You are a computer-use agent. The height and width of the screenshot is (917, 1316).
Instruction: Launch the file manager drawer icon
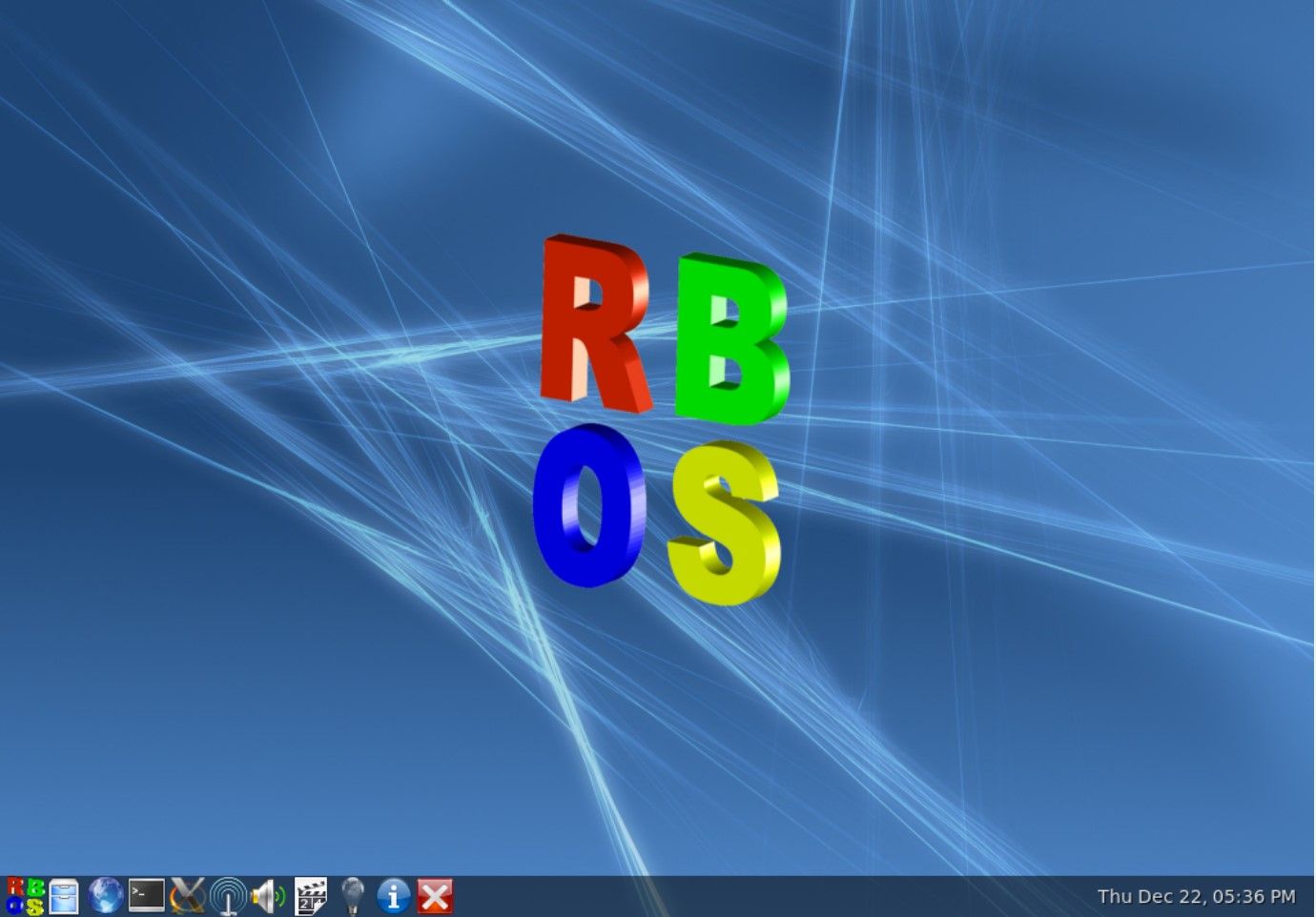coord(64,896)
